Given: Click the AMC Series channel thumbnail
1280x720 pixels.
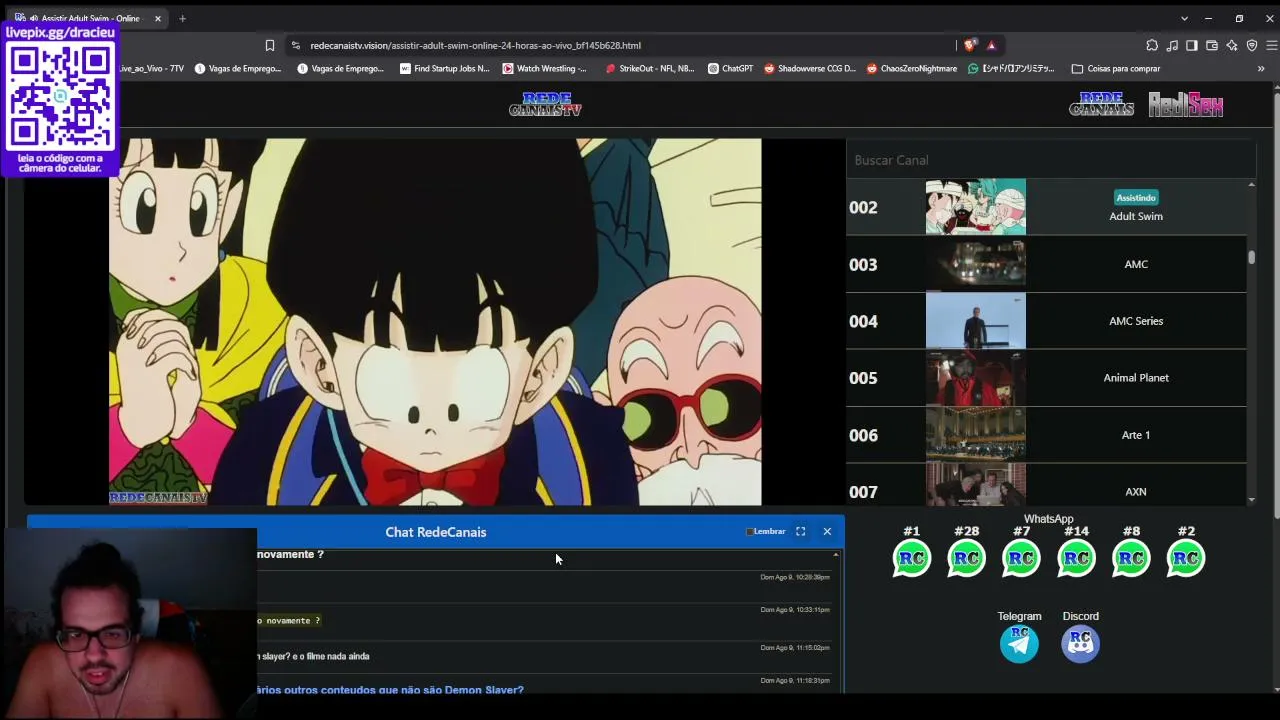Looking at the screenshot, I should point(976,321).
